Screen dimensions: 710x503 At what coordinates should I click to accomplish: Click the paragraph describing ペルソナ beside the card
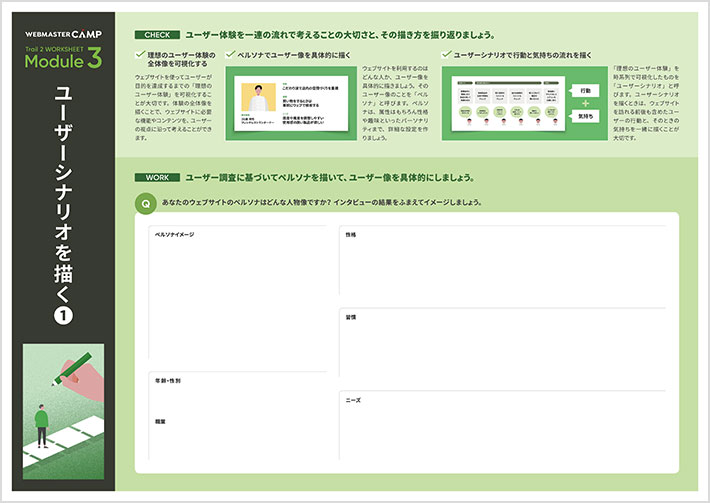[395, 103]
